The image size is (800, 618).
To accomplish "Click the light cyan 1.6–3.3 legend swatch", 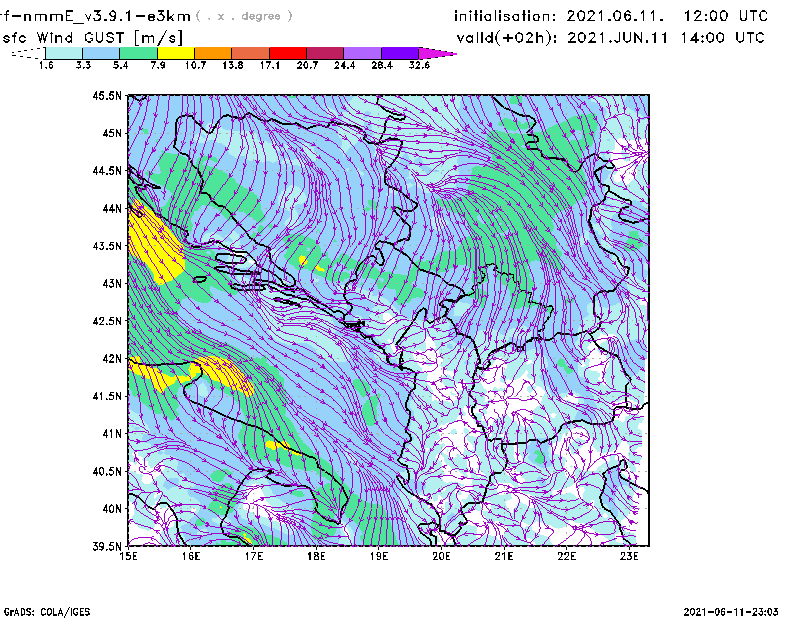I will tap(64, 53).
